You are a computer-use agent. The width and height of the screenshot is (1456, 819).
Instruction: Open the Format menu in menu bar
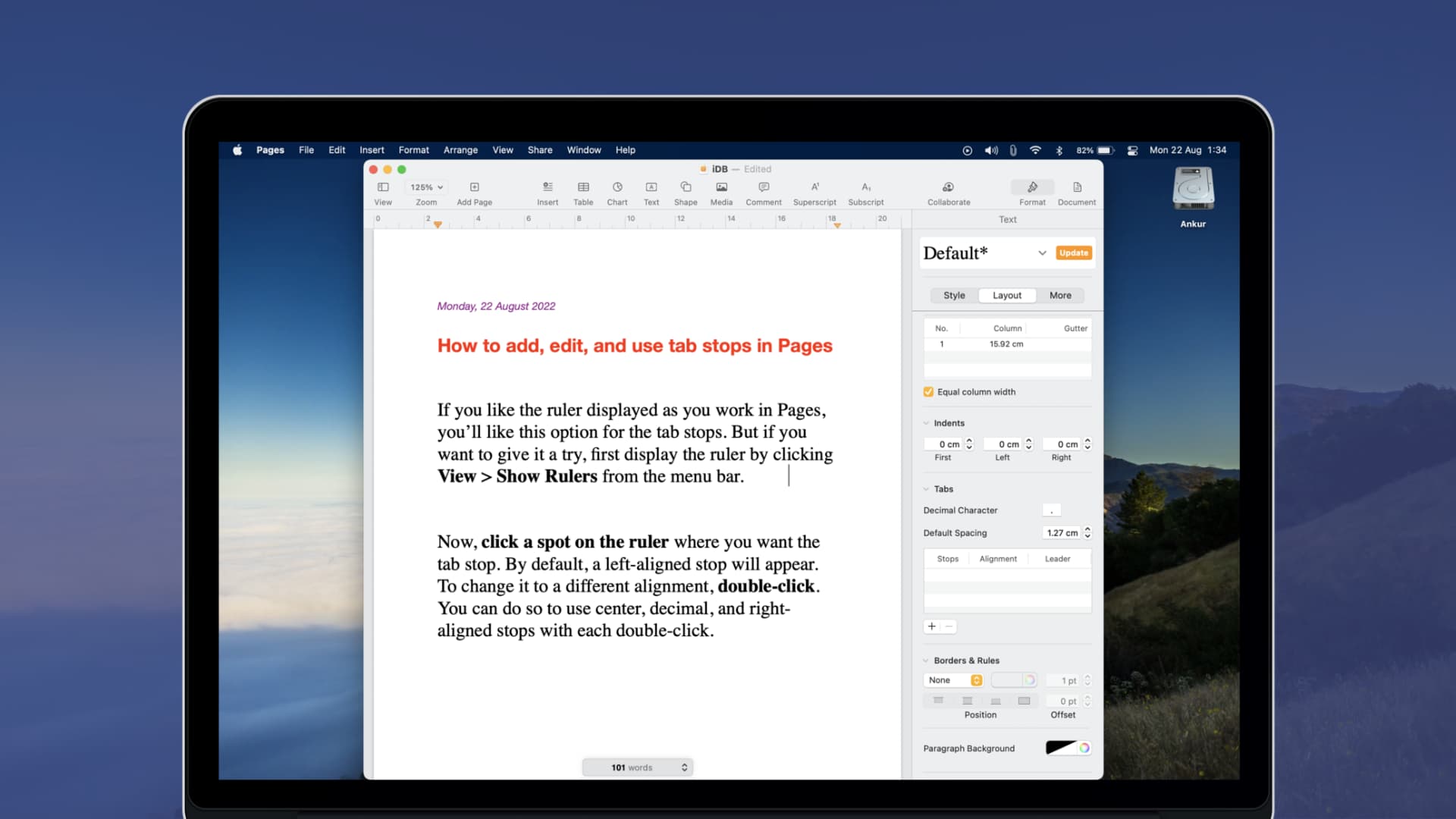click(x=413, y=150)
